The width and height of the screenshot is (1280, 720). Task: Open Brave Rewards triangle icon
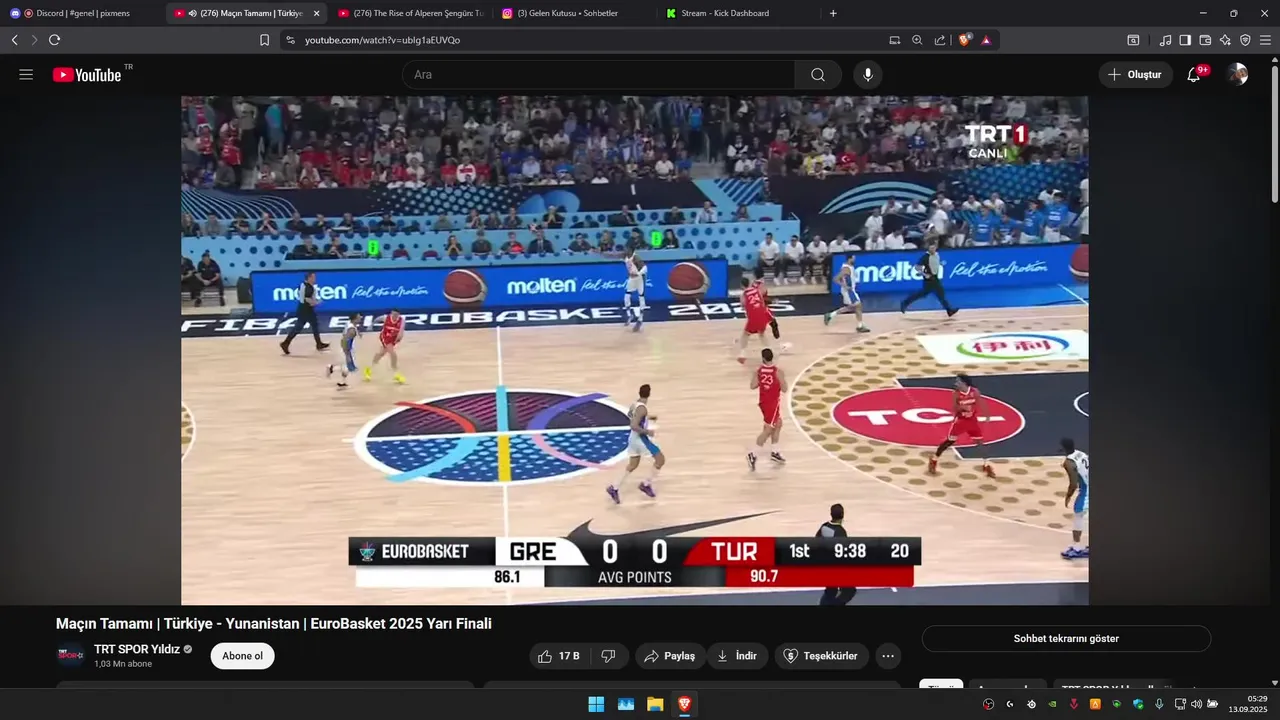pos(986,40)
